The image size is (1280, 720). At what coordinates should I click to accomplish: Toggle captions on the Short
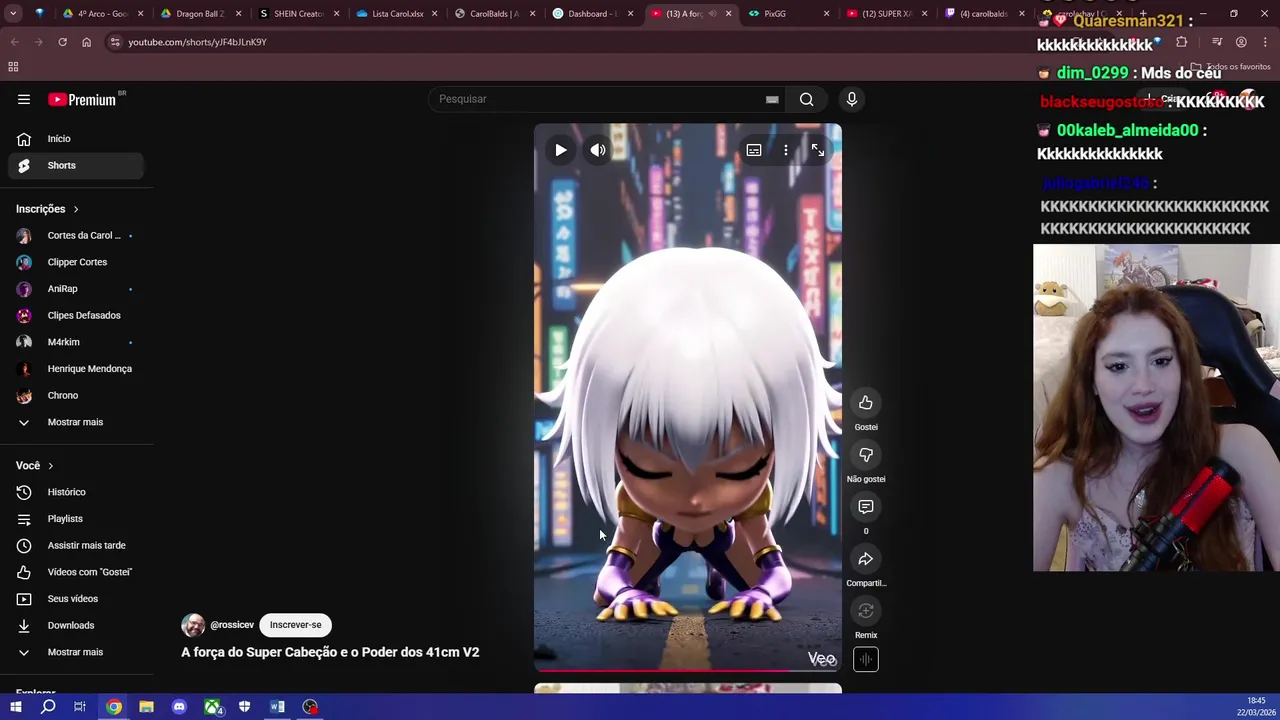[754, 150]
